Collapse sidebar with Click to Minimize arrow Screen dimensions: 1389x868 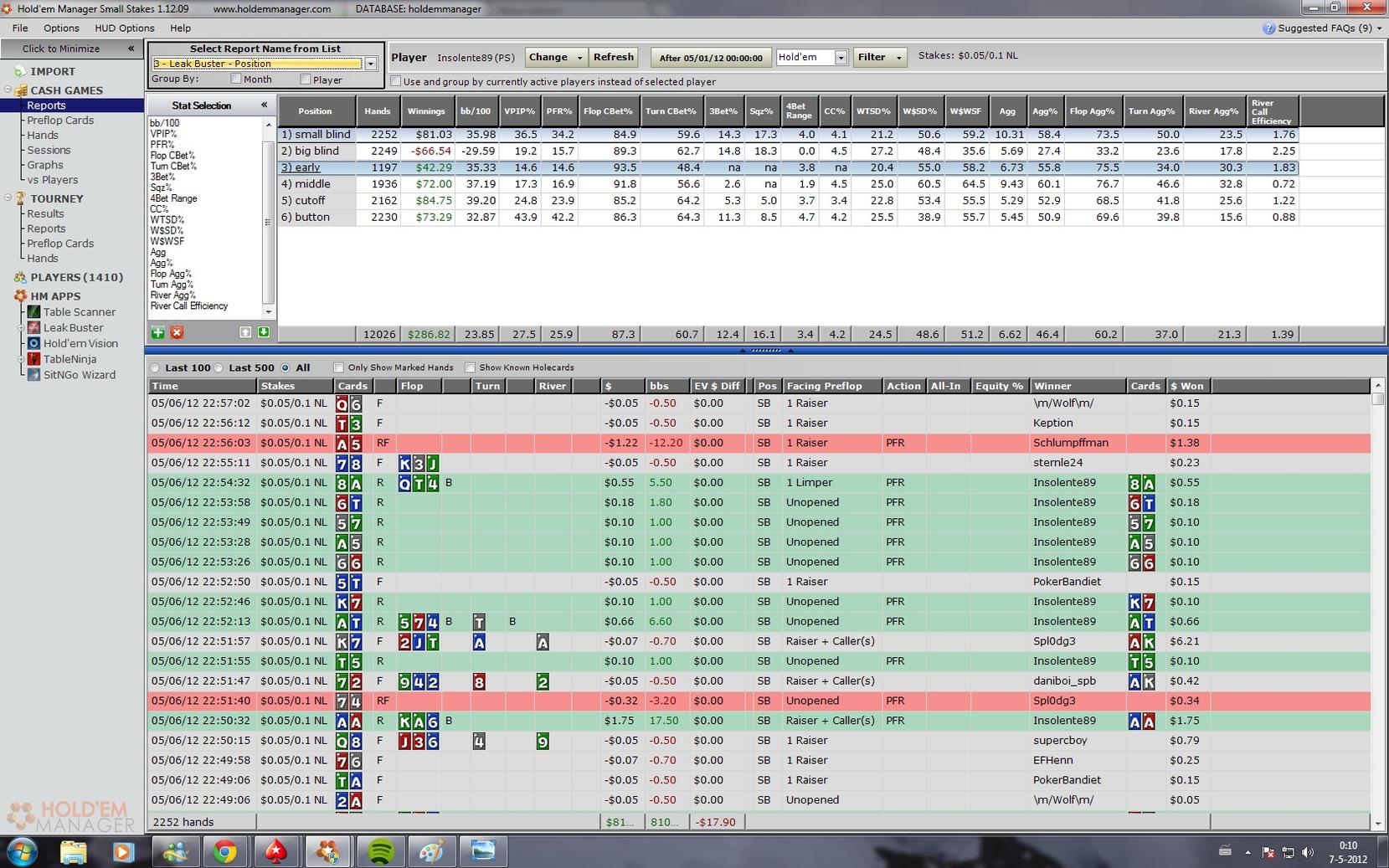131,49
